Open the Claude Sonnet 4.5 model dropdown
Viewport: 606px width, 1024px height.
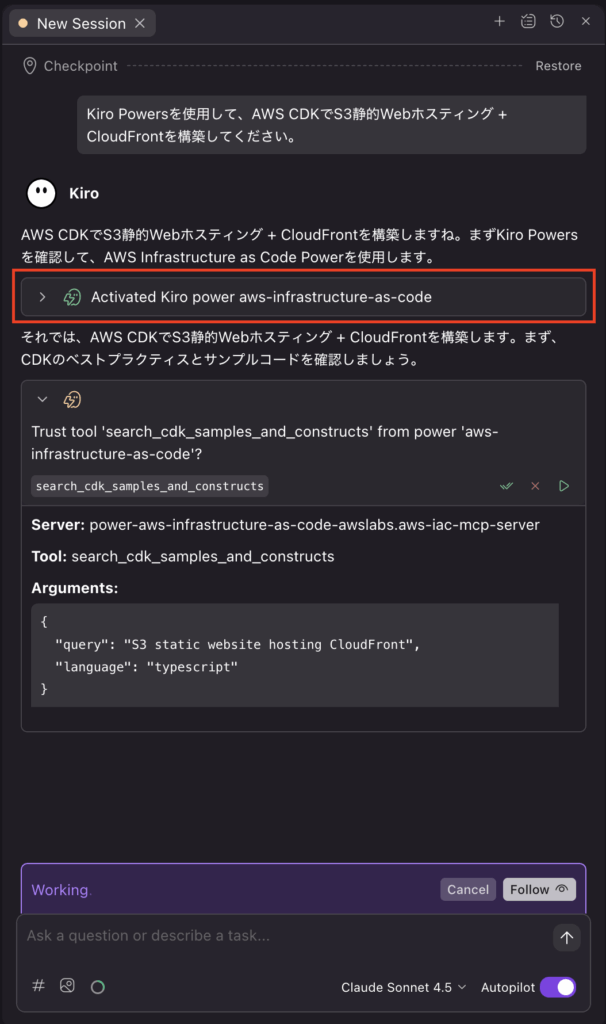[x=404, y=987]
